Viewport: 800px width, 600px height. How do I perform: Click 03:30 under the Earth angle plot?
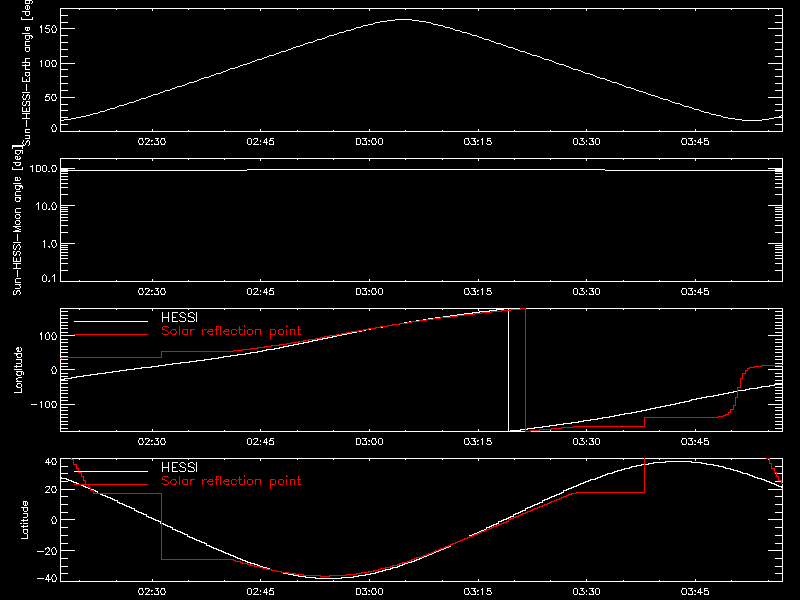tap(586, 142)
